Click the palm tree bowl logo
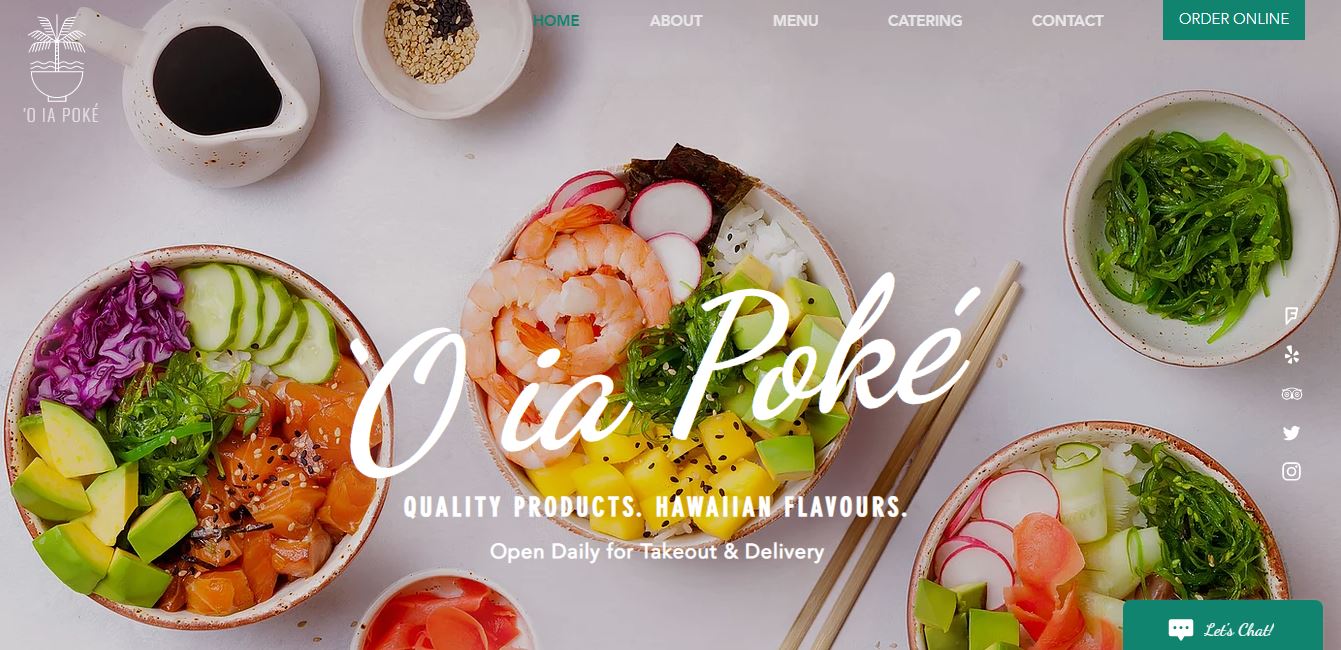The width and height of the screenshot is (1341, 650). [56, 58]
